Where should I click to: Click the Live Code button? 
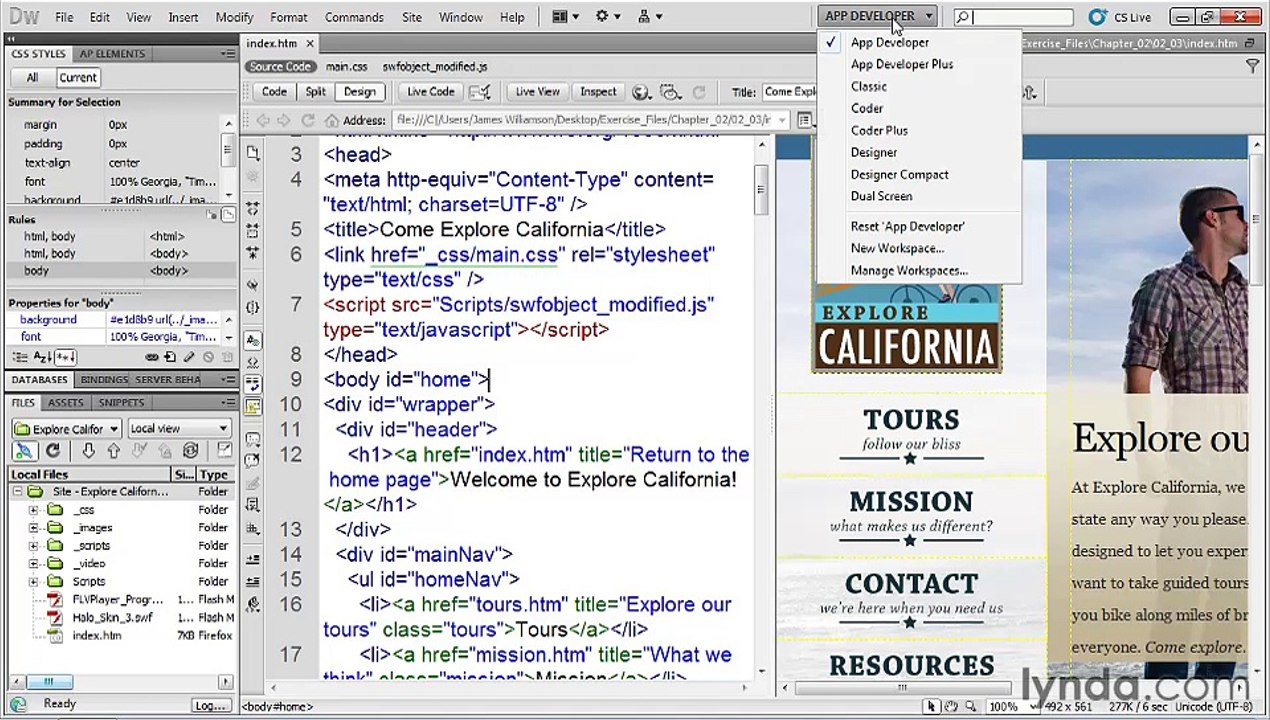tap(430, 92)
